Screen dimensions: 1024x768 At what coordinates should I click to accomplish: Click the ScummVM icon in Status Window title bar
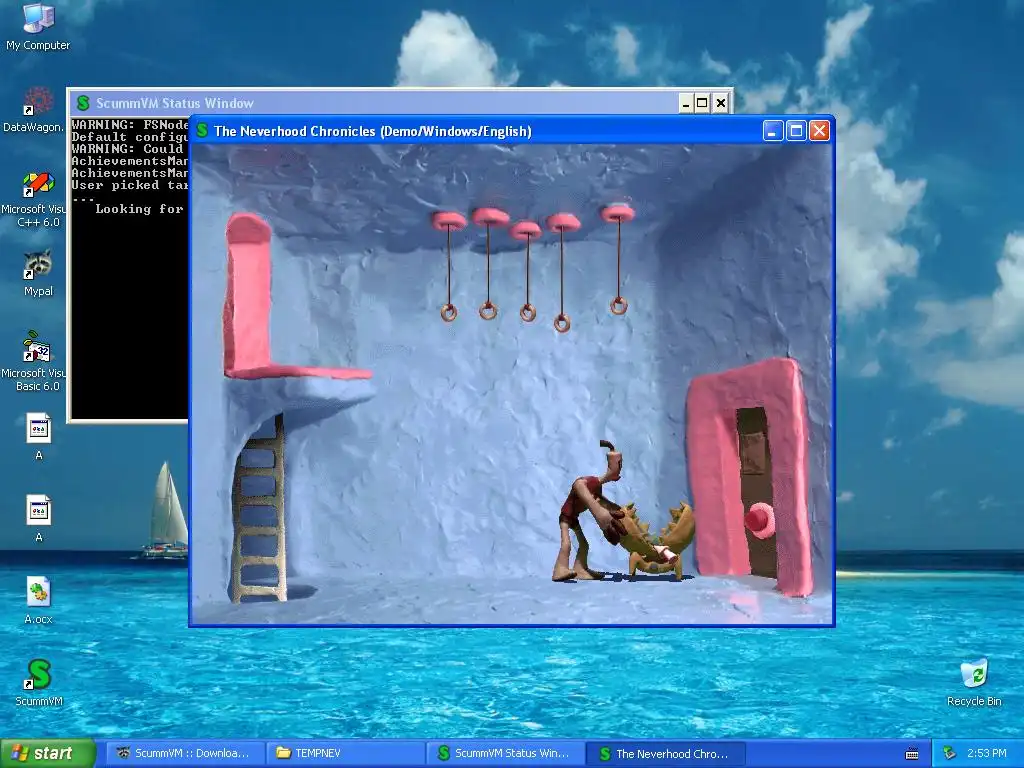click(83, 103)
